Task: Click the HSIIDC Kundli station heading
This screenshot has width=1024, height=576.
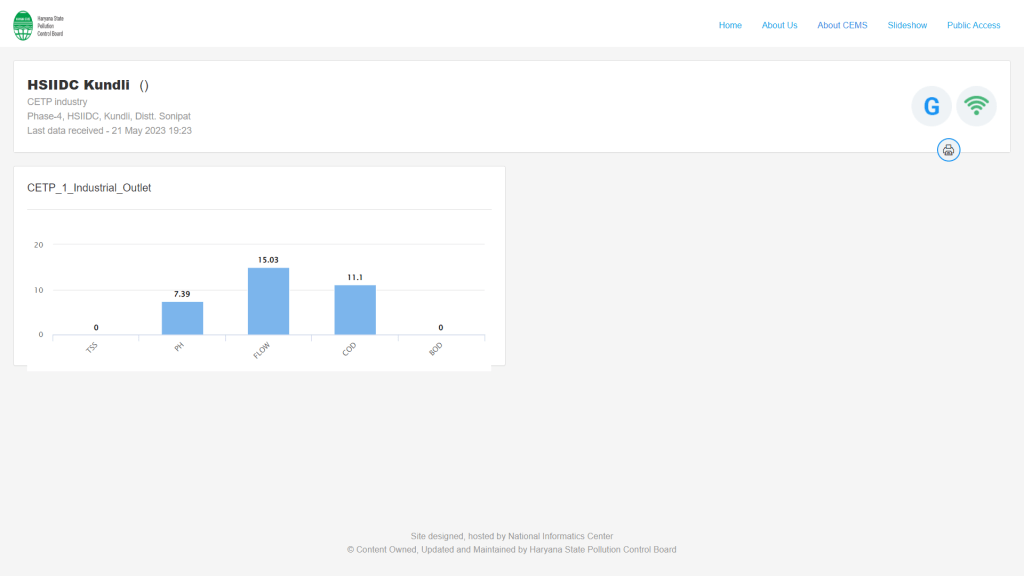Action: pos(78,85)
